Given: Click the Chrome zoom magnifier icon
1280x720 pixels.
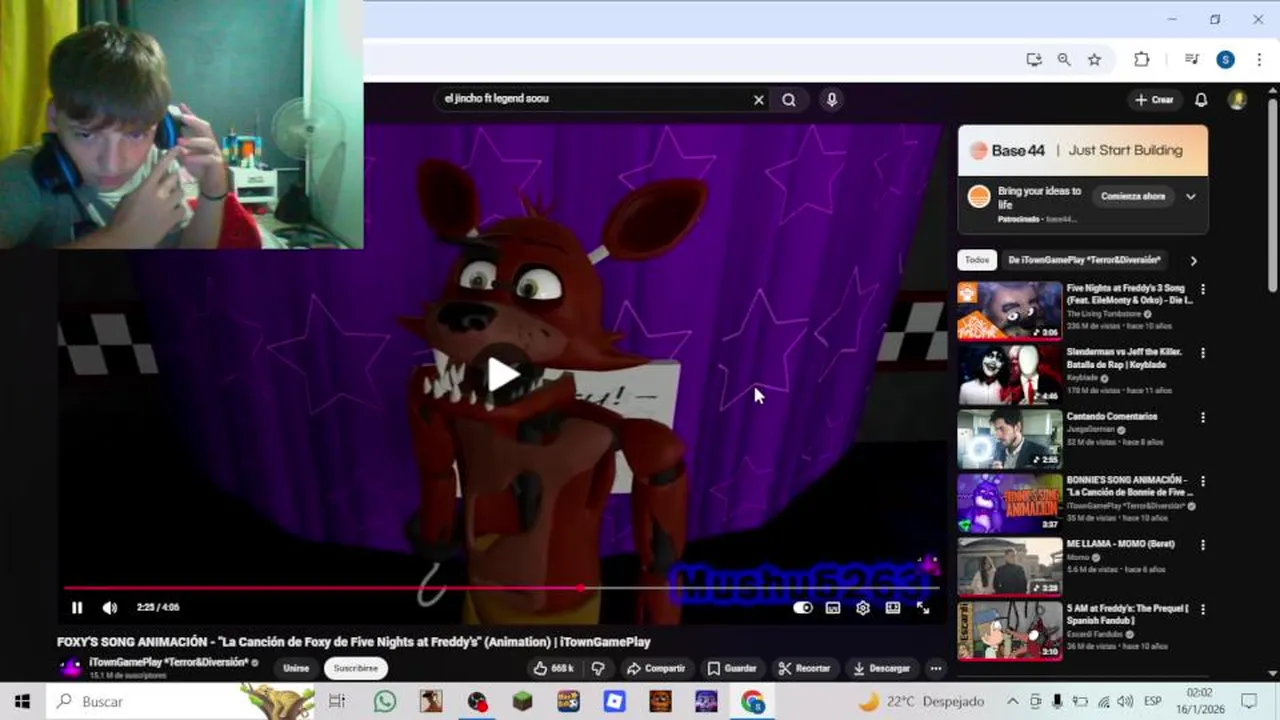Looking at the screenshot, I should pyautogui.click(x=1064, y=60).
